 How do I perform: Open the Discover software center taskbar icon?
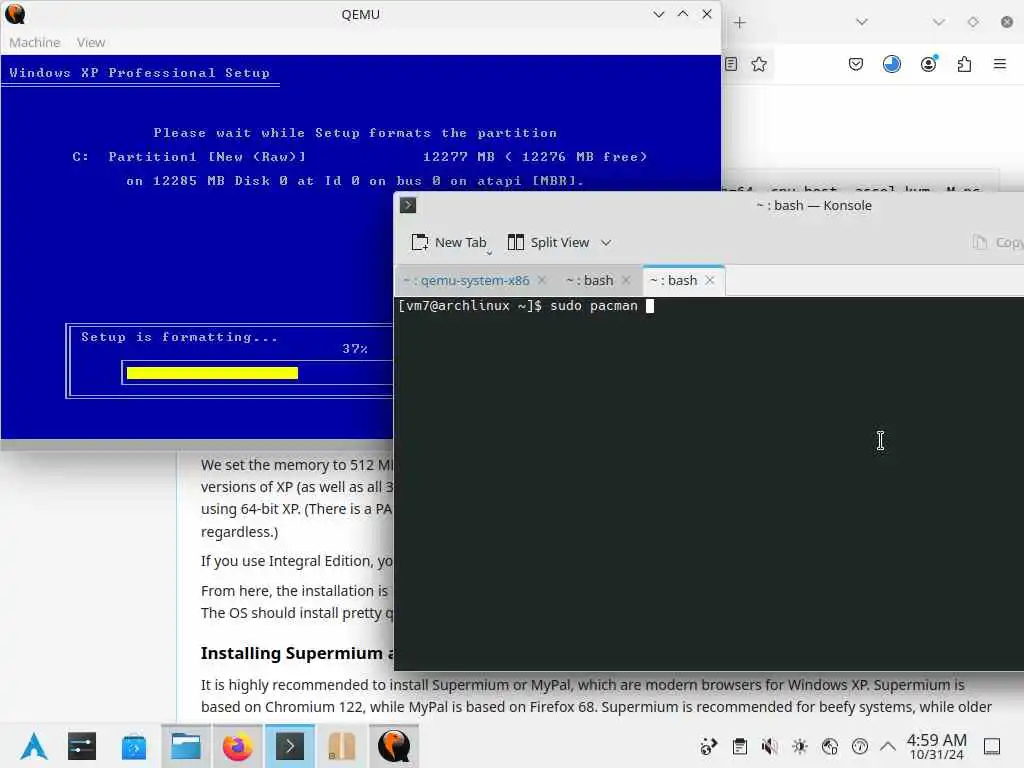134,746
